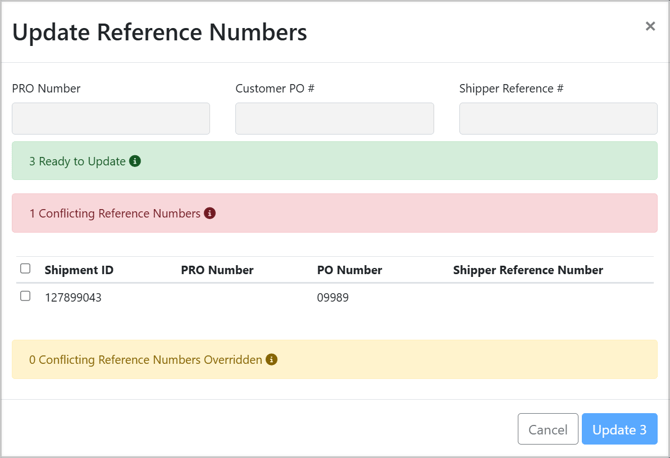
Task: Click info icon beside 3 Ready to Update
Action: click(135, 161)
